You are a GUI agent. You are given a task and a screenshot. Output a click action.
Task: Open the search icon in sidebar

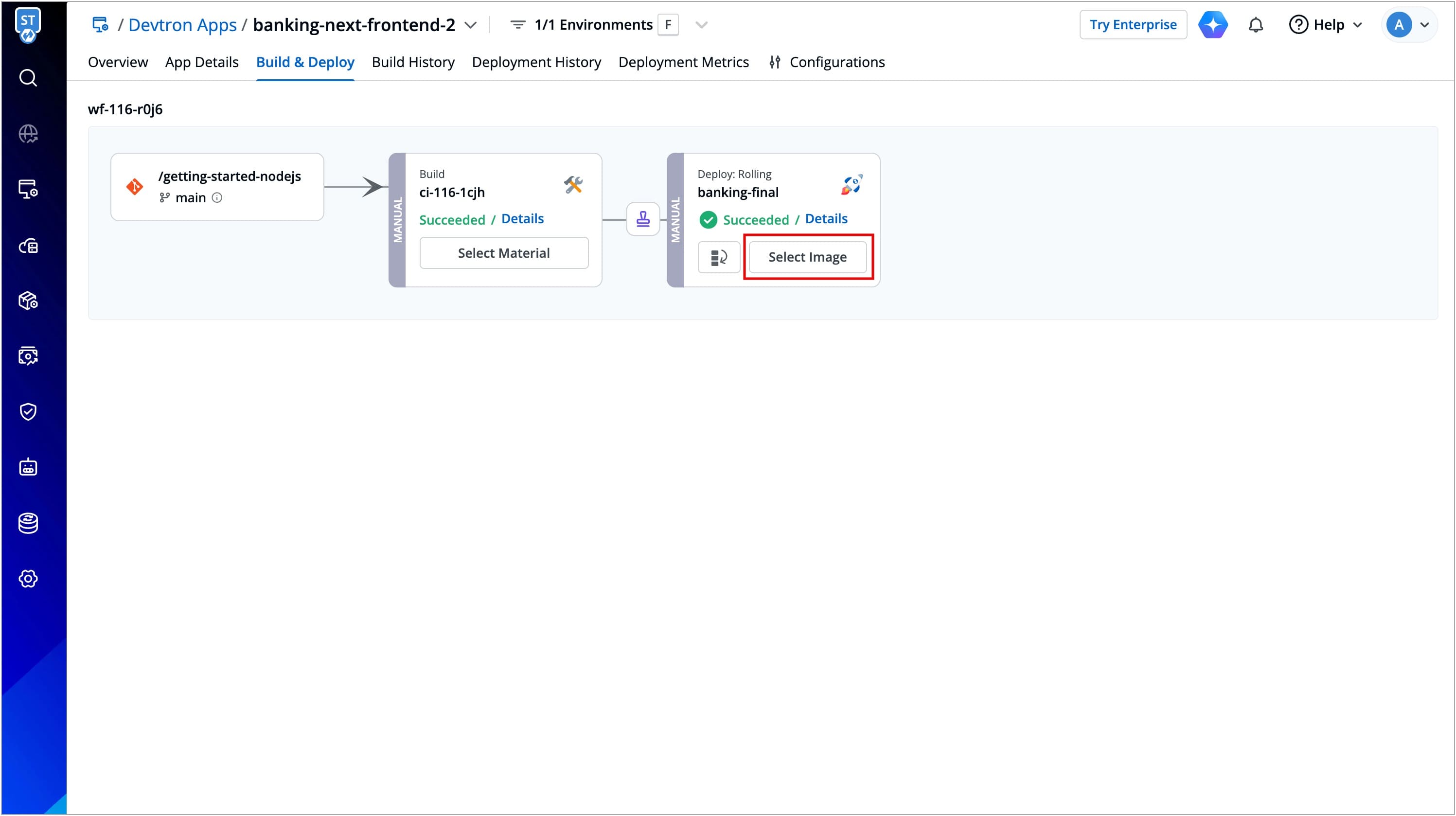[x=28, y=78]
